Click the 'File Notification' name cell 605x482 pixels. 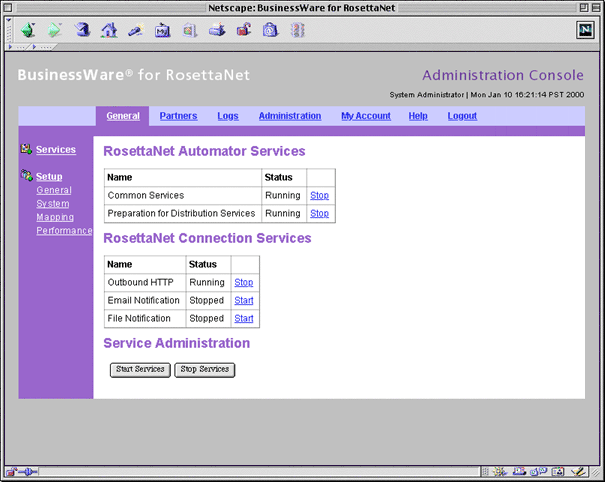[145, 318]
